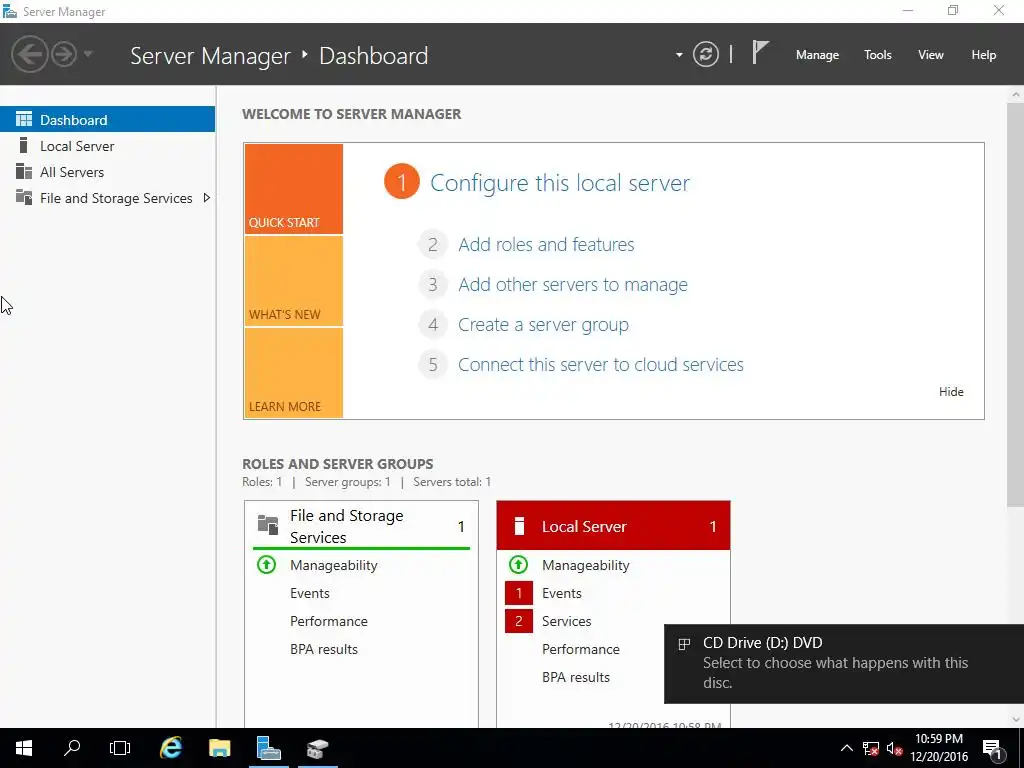Click scrollbar down arrow
This screenshot has width=1024, height=768.
click(1016, 720)
